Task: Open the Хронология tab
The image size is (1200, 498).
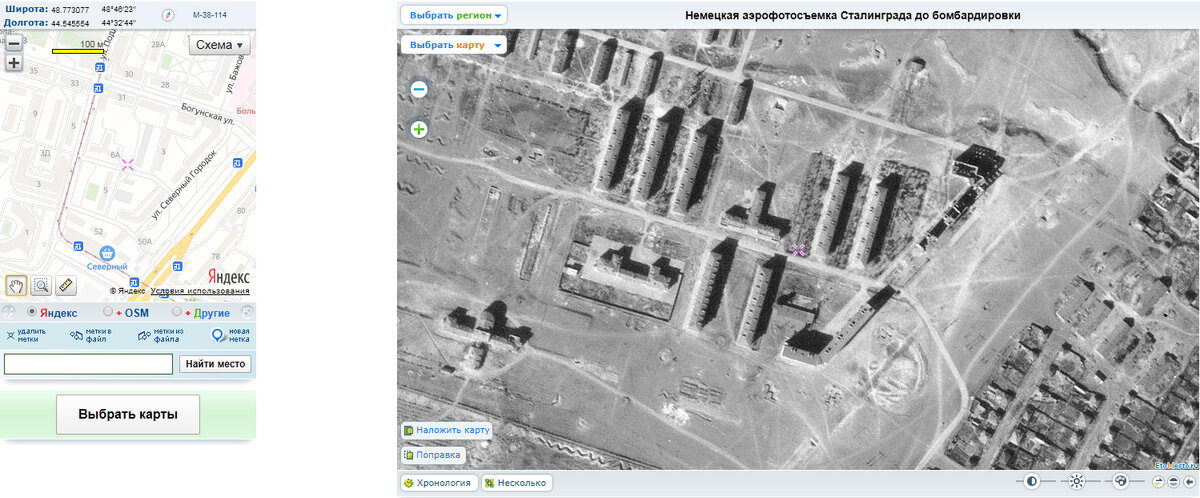Action: point(437,483)
